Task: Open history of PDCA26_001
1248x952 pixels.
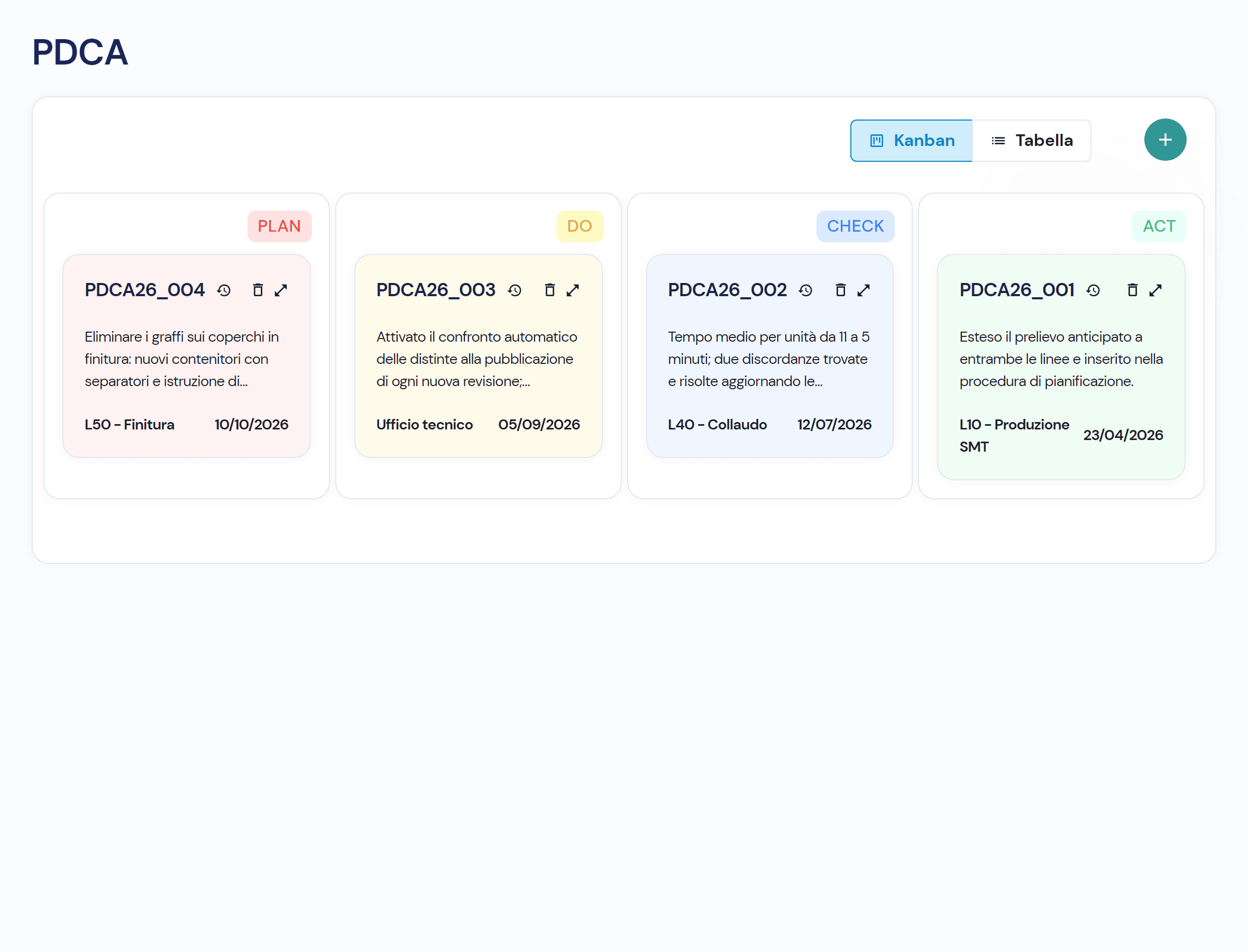Action: click(1094, 291)
